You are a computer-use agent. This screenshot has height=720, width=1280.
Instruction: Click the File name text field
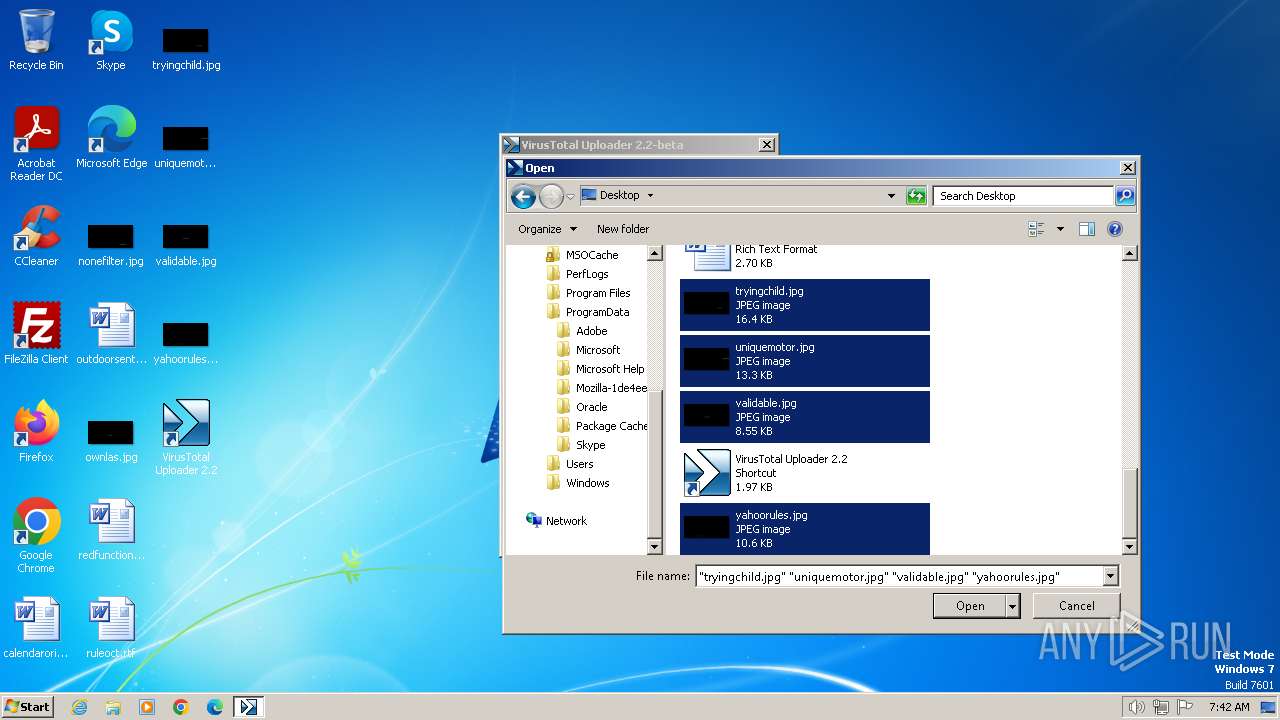click(899, 576)
